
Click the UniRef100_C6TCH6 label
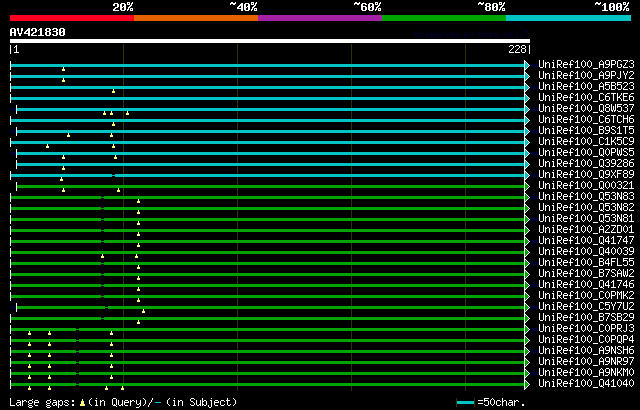pyautogui.click(x=586, y=120)
